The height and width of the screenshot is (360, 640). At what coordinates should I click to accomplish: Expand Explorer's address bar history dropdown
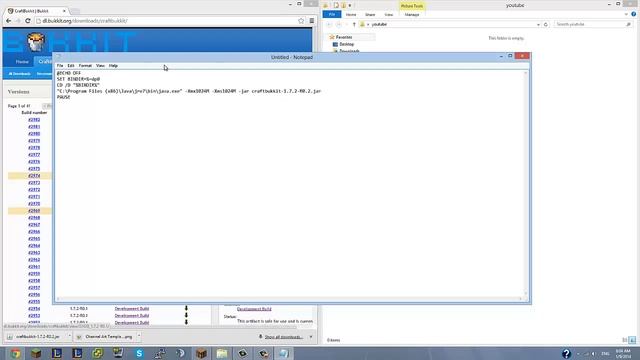pyautogui.click(x=538, y=24)
